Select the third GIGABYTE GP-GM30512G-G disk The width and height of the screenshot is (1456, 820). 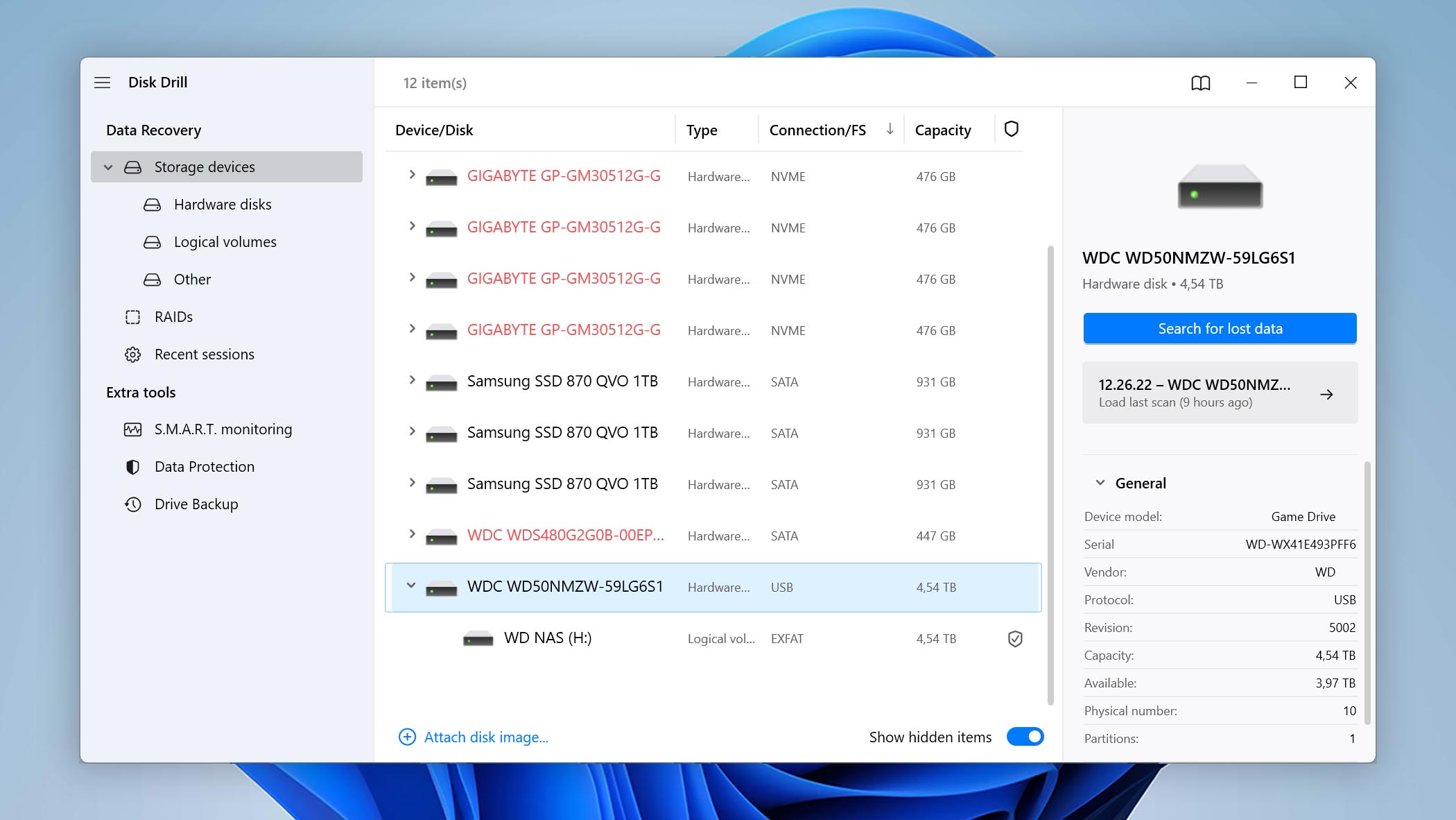713,279
